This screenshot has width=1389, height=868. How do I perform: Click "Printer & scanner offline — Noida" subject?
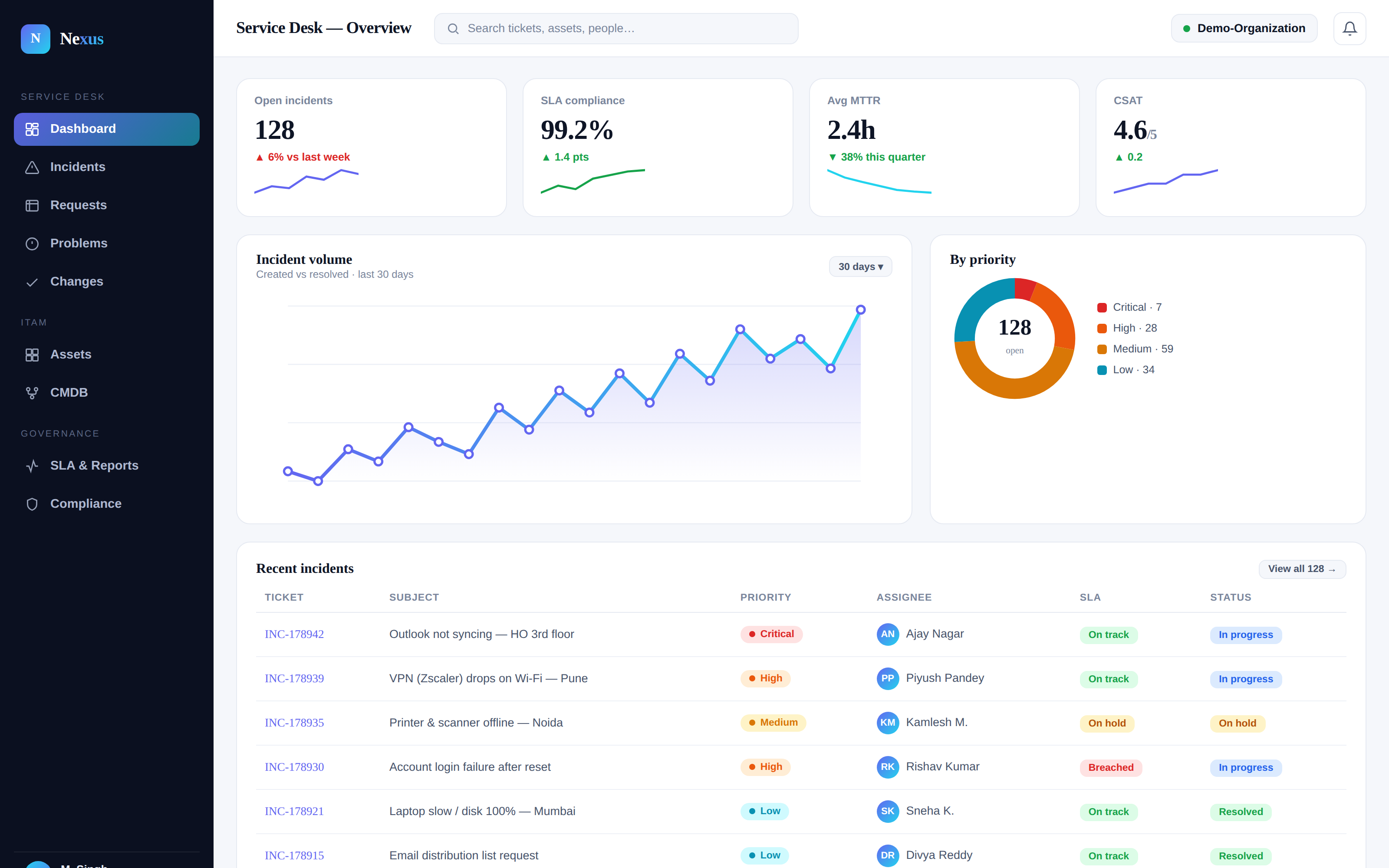[x=476, y=722]
